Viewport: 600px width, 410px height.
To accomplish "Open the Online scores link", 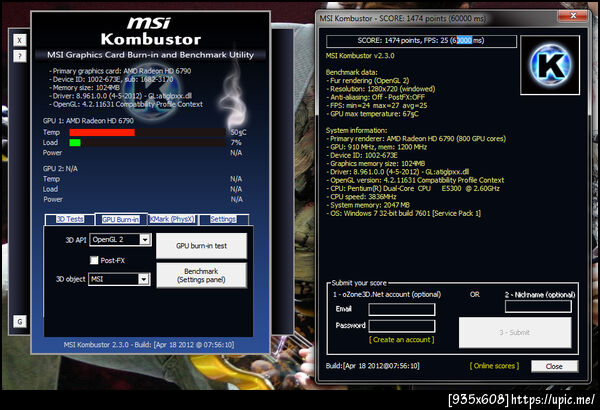I will 494,366.
